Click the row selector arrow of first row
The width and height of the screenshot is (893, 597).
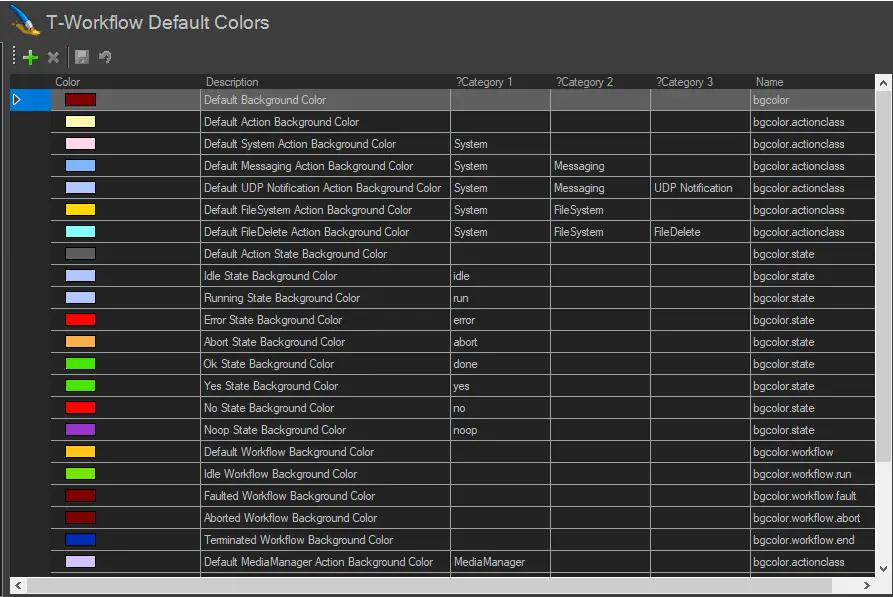tap(17, 100)
